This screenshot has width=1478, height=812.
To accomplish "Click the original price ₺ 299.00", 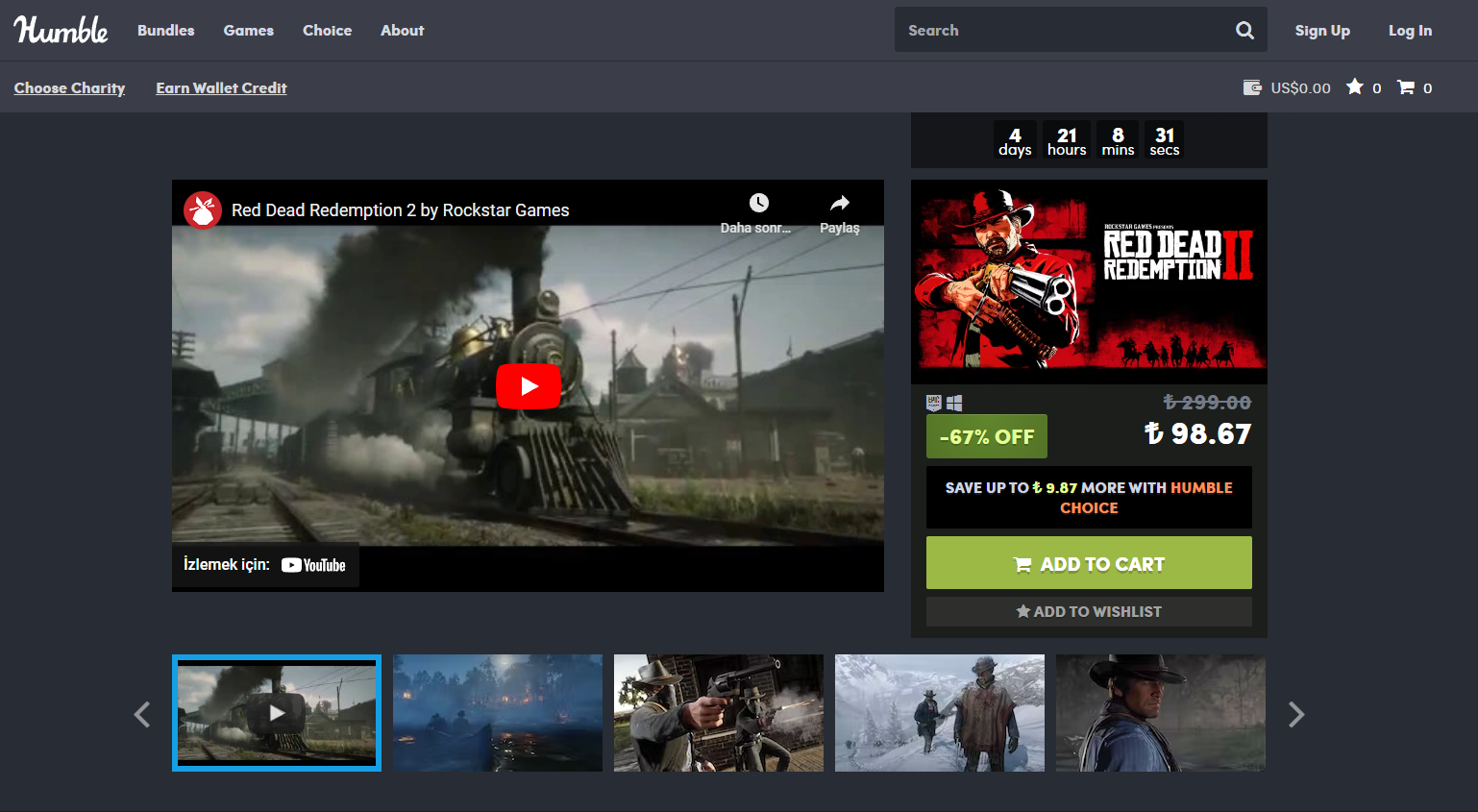I will [1207, 403].
